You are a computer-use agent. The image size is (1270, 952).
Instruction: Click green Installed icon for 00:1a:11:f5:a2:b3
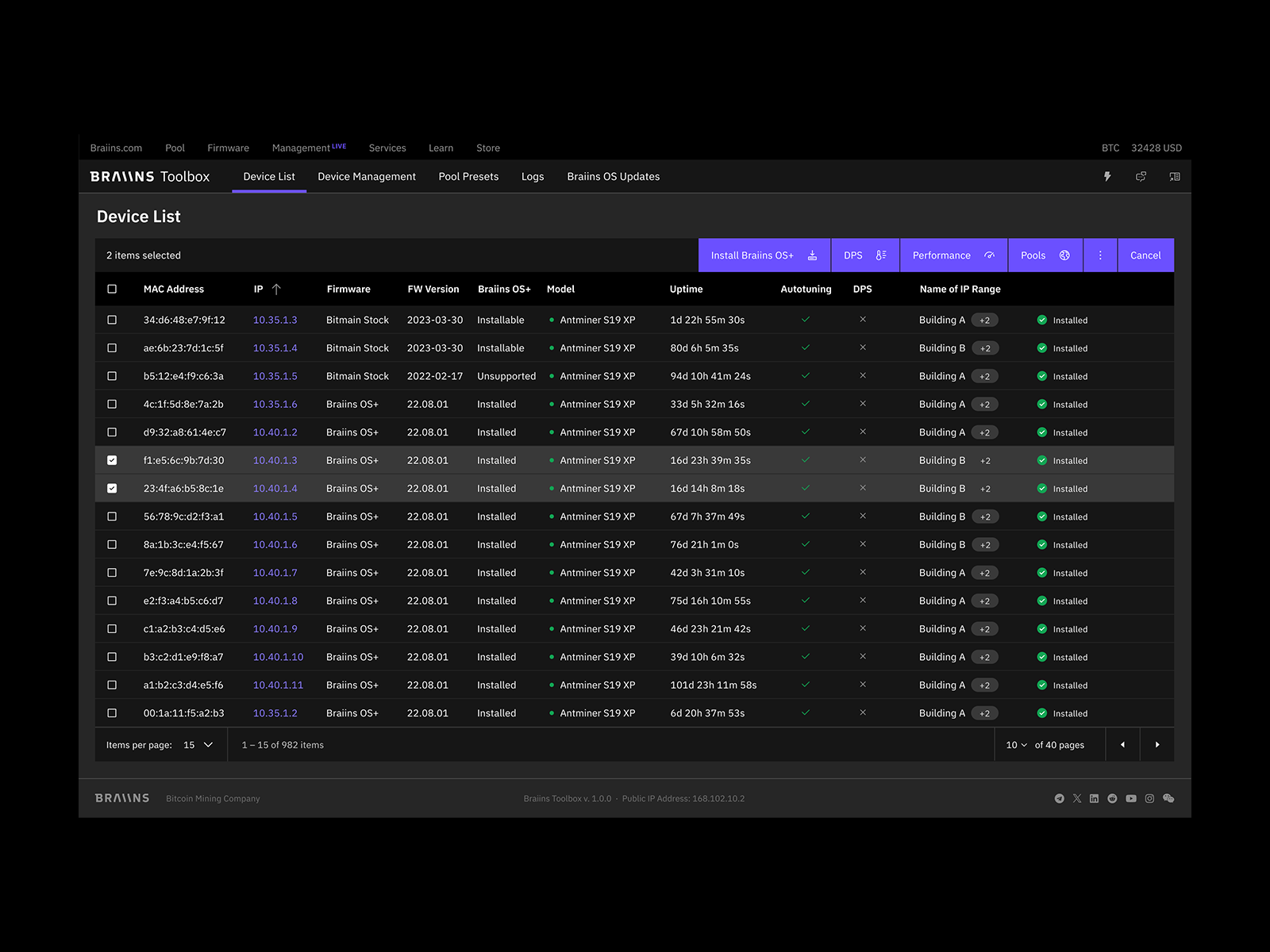coord(1042,713)
